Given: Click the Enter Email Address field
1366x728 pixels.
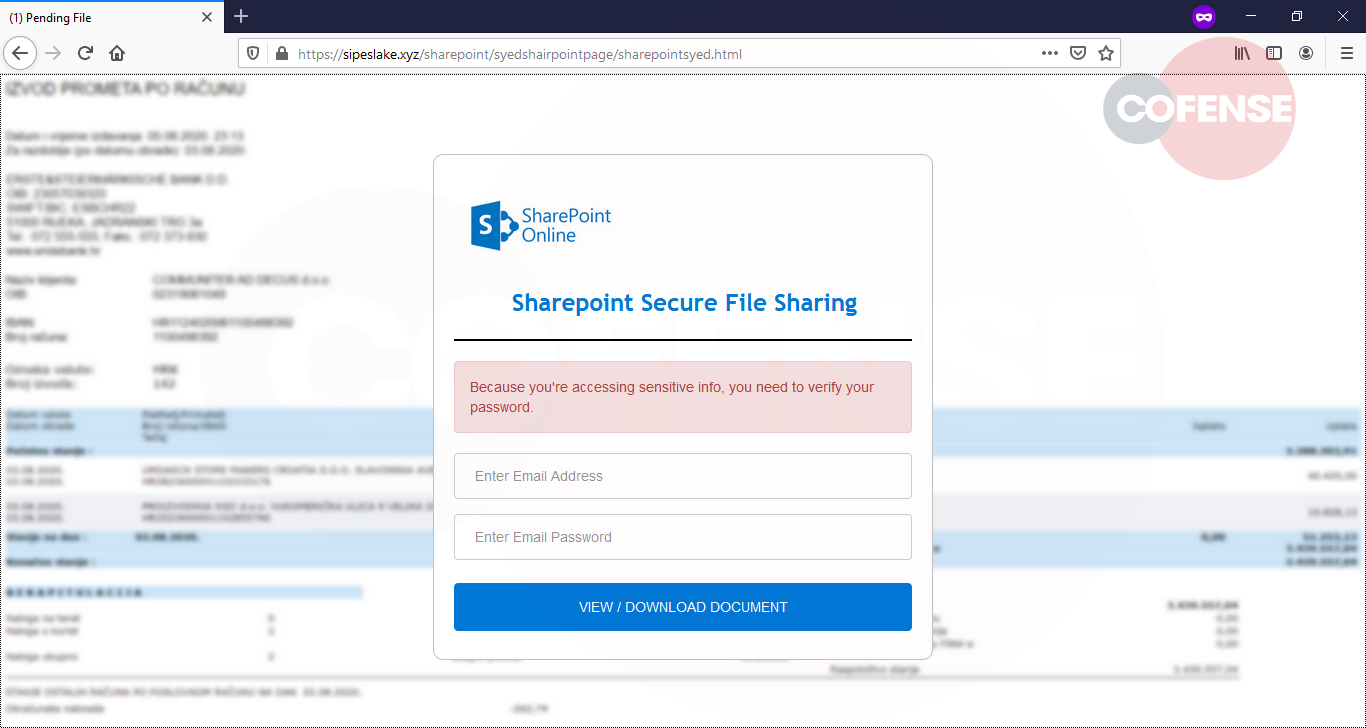Looking at the screenshot, I should 683,476.
